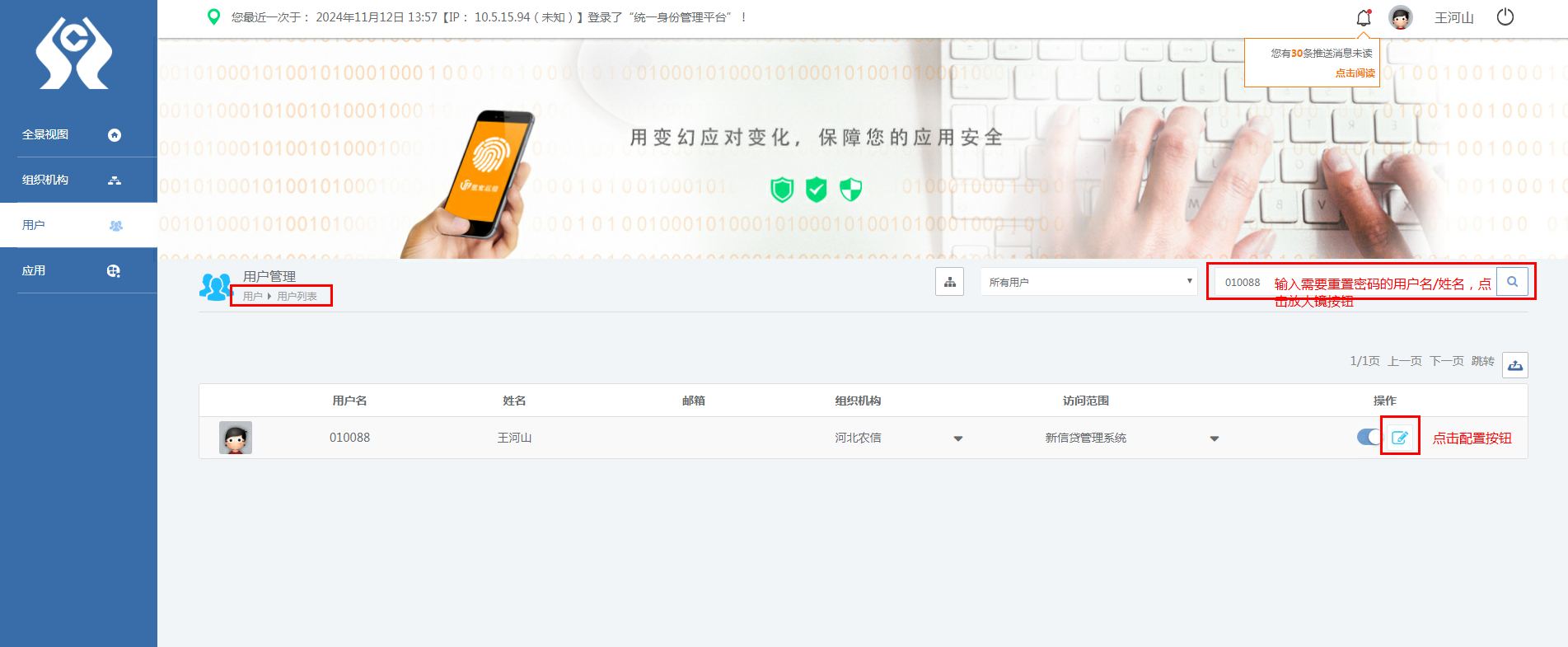
Task: Click the users icon in sidebar 用户 item
Action: click(116, 226)
